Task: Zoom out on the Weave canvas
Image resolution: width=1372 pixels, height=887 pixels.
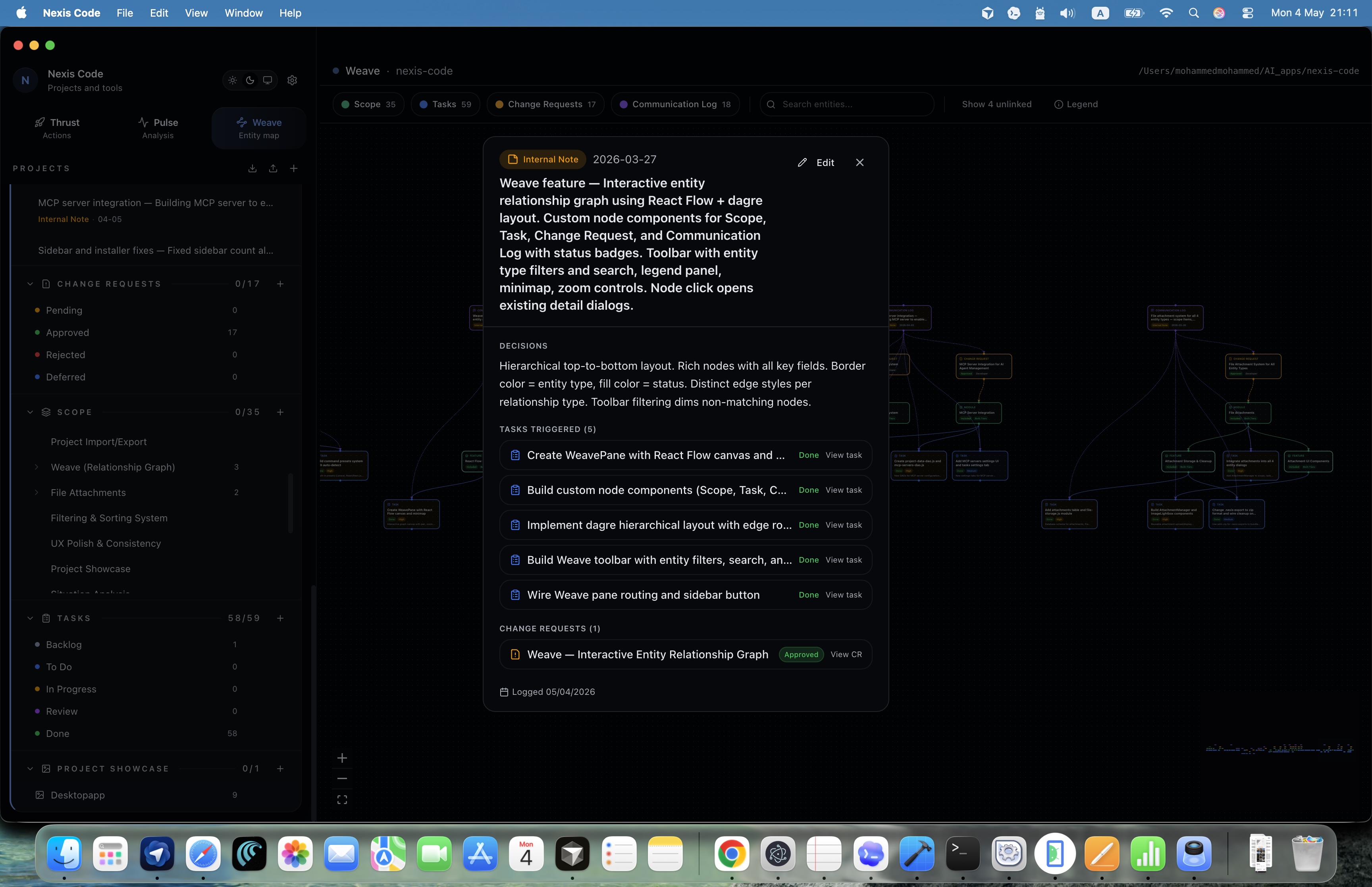Action: point(342,779)
